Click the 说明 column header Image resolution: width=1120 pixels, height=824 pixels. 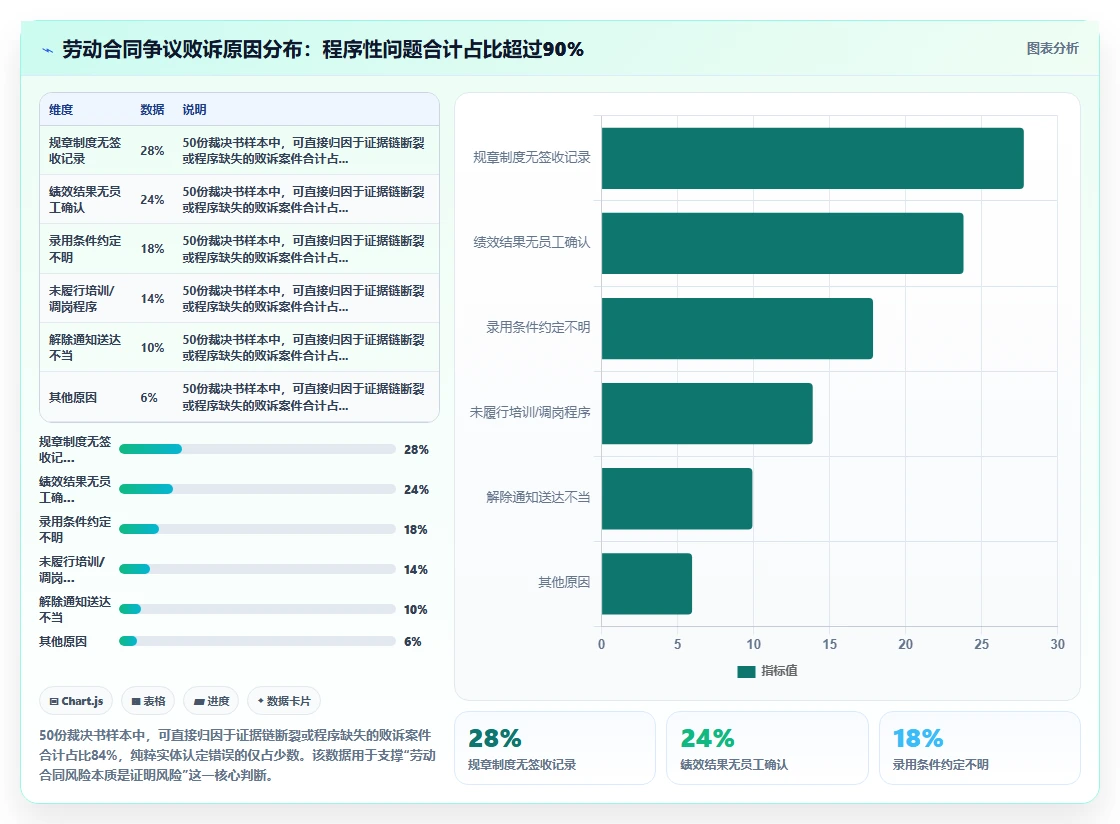click(x=194, y=109)
